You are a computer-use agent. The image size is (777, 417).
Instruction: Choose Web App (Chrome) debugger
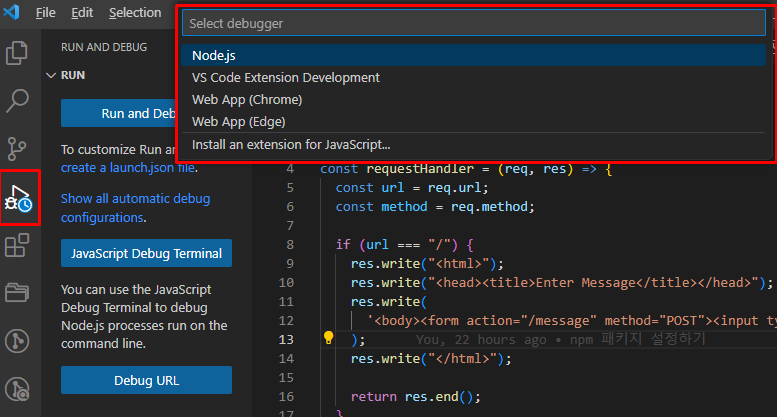473,100
